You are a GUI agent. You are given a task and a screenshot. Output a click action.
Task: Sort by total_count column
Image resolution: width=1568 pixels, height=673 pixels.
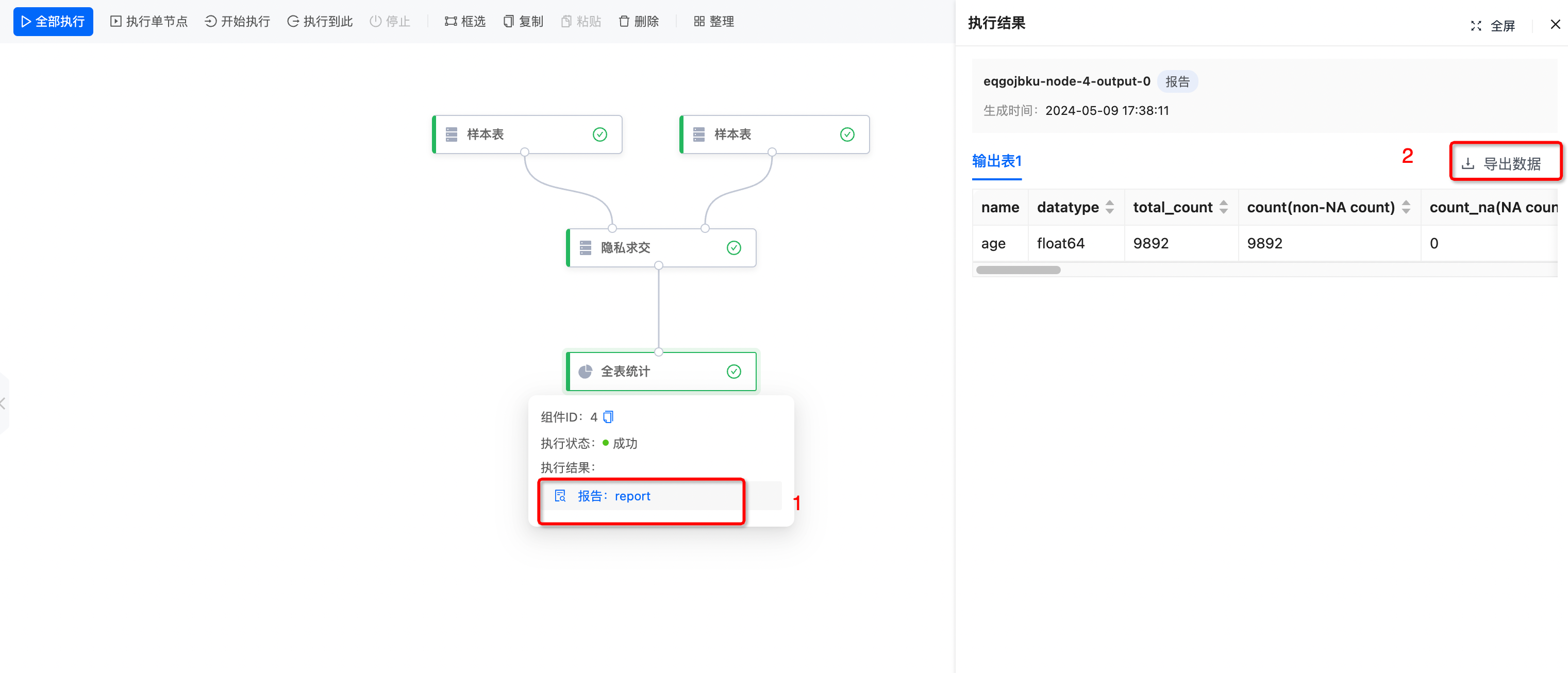point(1223,208)
